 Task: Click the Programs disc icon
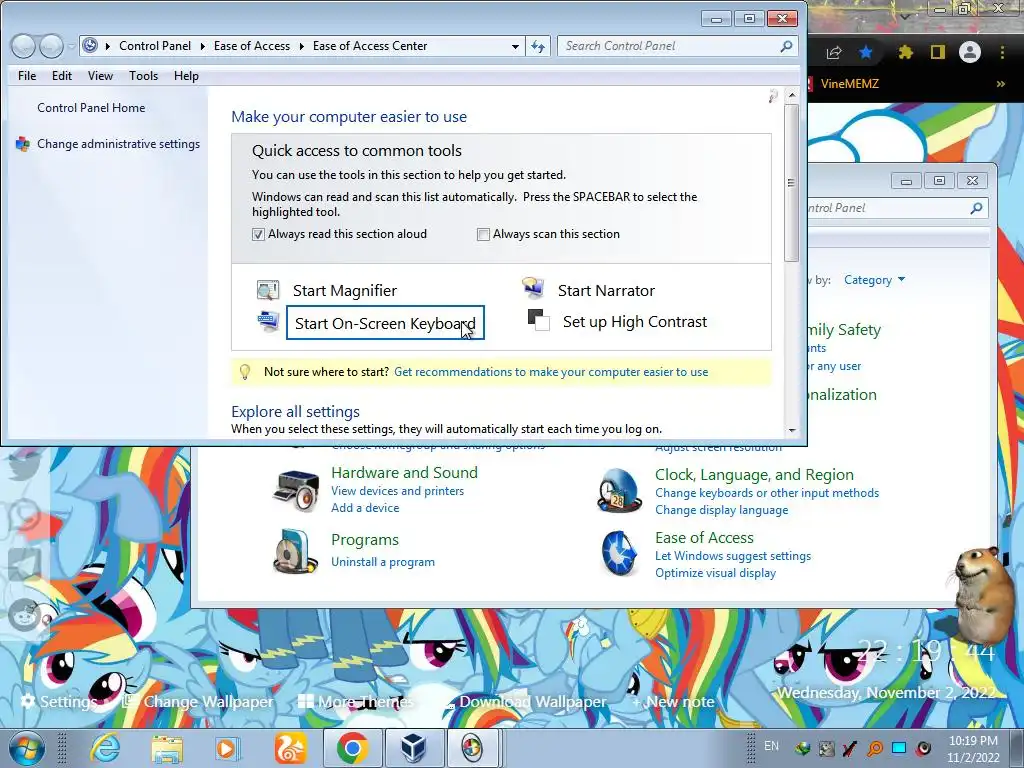point(296,551)
